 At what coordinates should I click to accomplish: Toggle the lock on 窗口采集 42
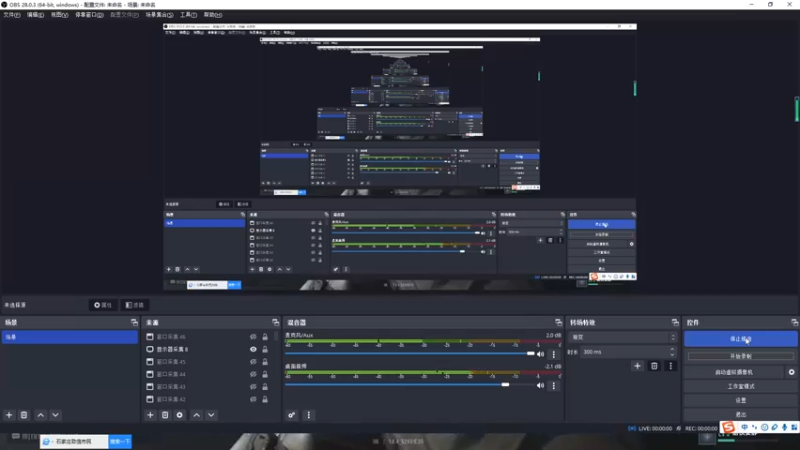(x=265, y=399)
